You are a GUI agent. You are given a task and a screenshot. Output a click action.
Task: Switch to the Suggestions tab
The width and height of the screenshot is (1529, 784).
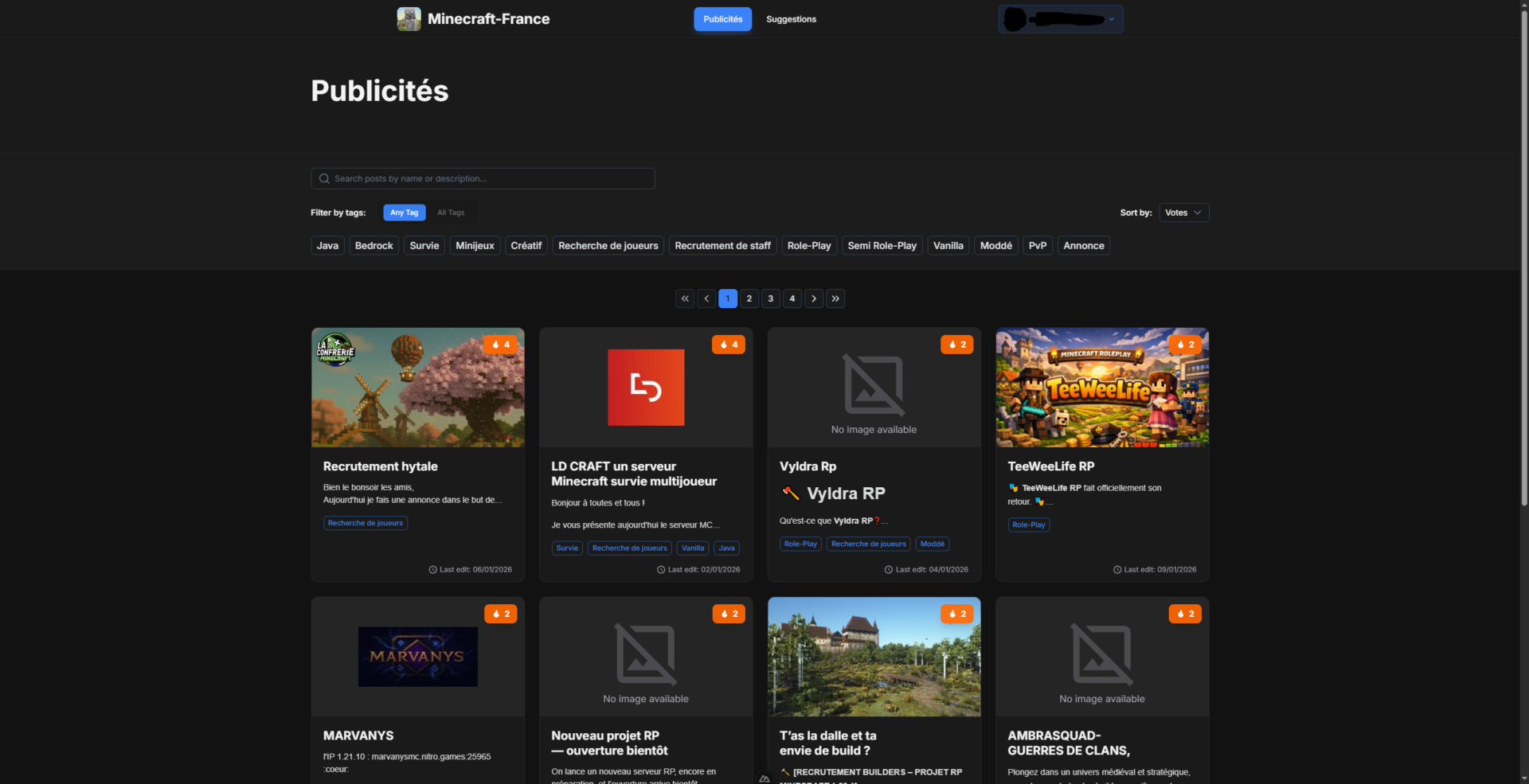[791, 19]
